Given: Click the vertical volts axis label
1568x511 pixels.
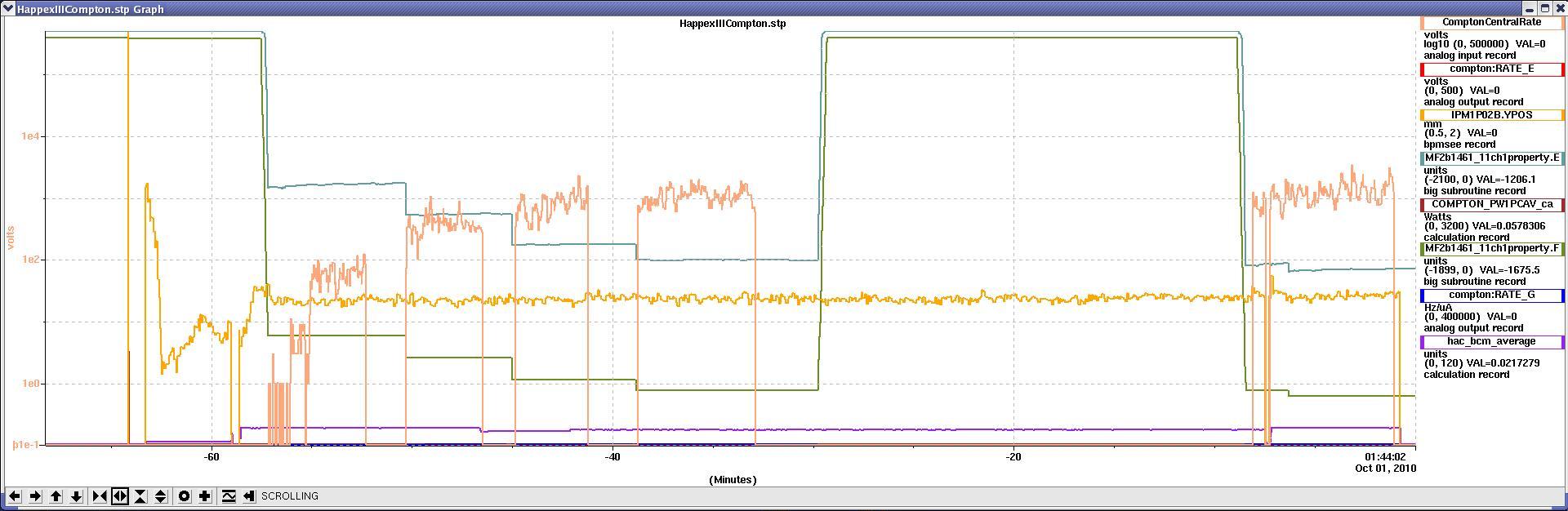Looking at the screenshot, I should (x=11, y=238).
